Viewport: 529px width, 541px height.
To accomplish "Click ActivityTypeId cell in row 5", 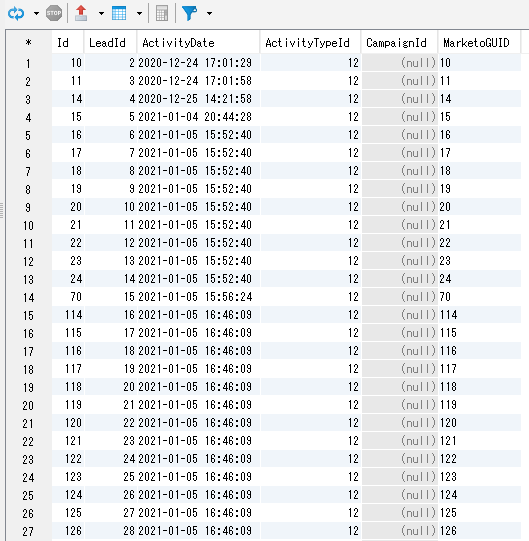I will pos(311,135).
